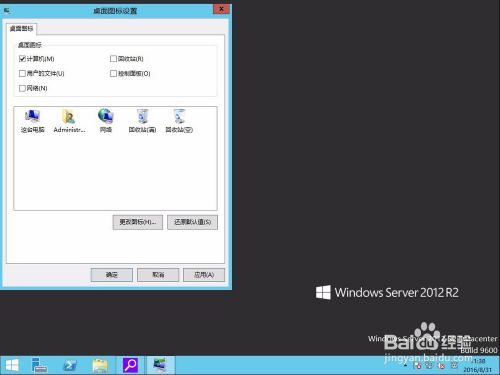Select the full recycle bin icon 回收站(满)

point(142,121)
